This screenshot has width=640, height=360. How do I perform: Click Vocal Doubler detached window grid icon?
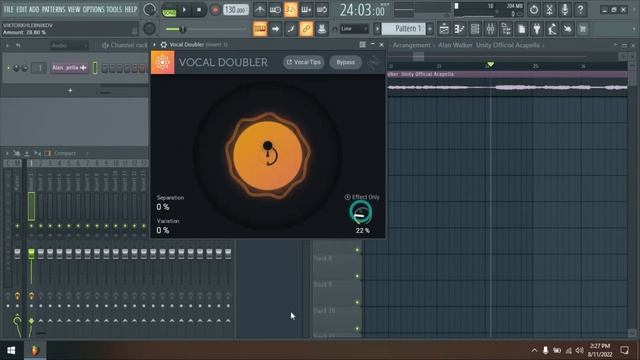(362, 44)
